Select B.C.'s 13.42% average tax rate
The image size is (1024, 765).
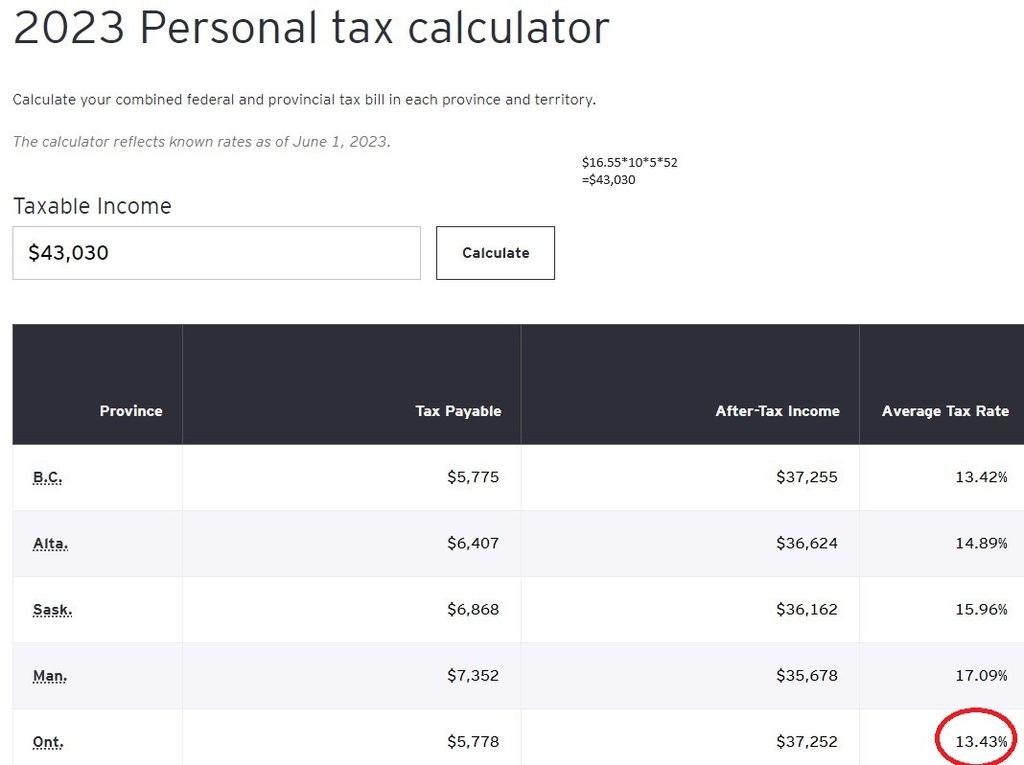(x=981, y=477)
